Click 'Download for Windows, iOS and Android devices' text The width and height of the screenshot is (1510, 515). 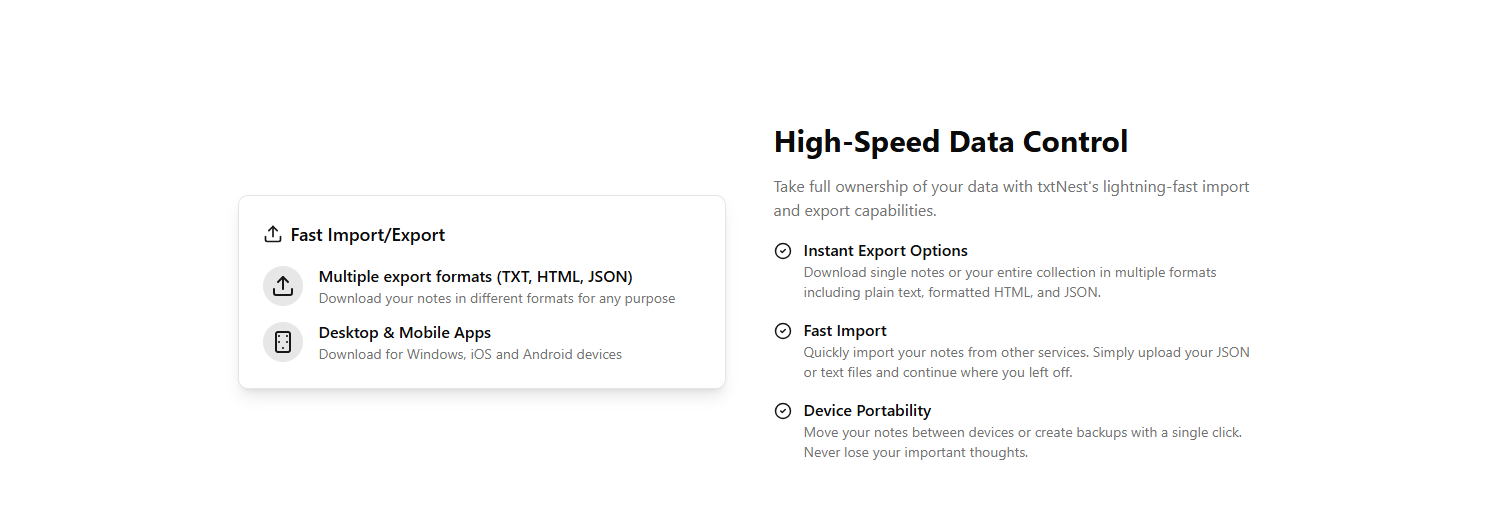470,354
